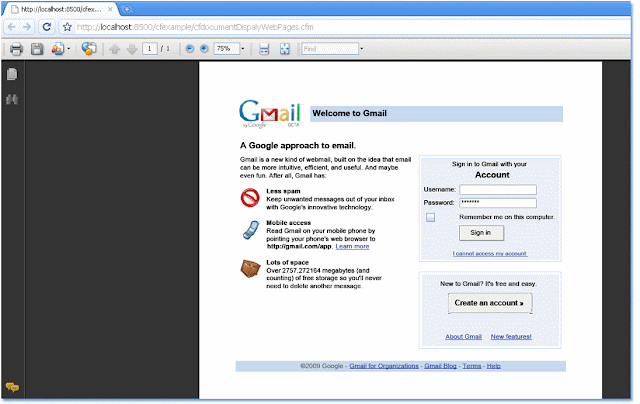Bookmark the page with the star icon
The height and width of the screenshot is (404, 640).
pos(67,27)
